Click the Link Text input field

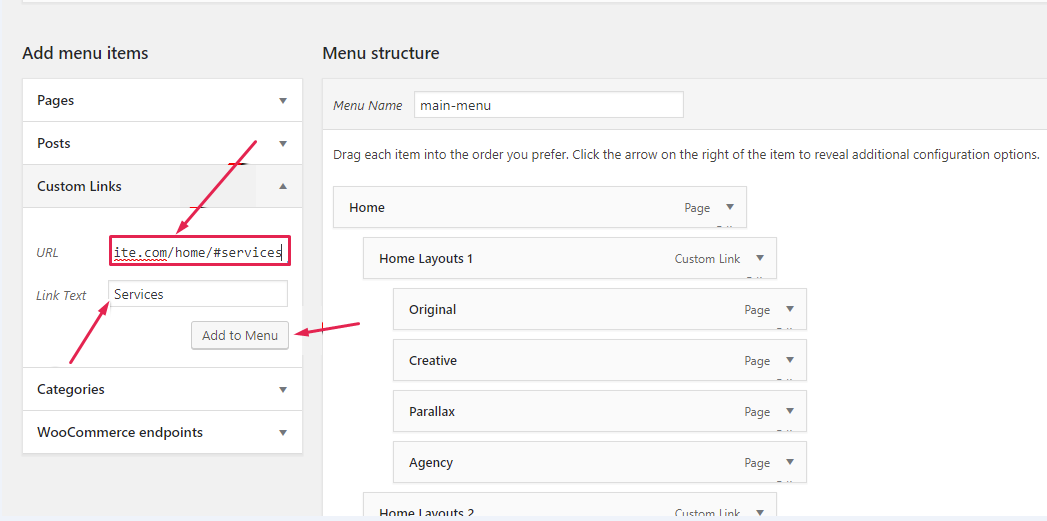click(x=198, y=294)
